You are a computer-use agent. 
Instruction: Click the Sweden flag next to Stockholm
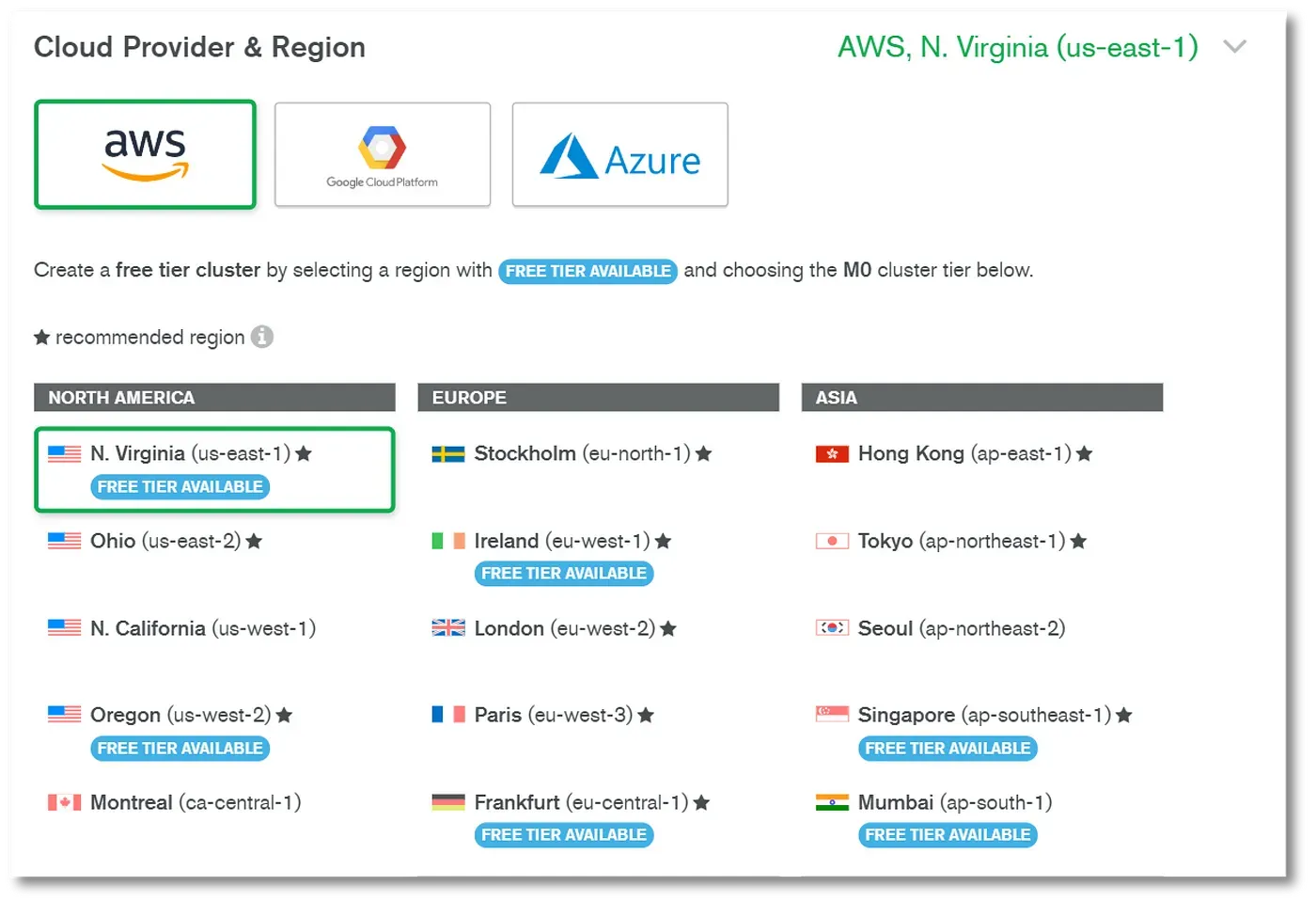click(x=448, y=454)
